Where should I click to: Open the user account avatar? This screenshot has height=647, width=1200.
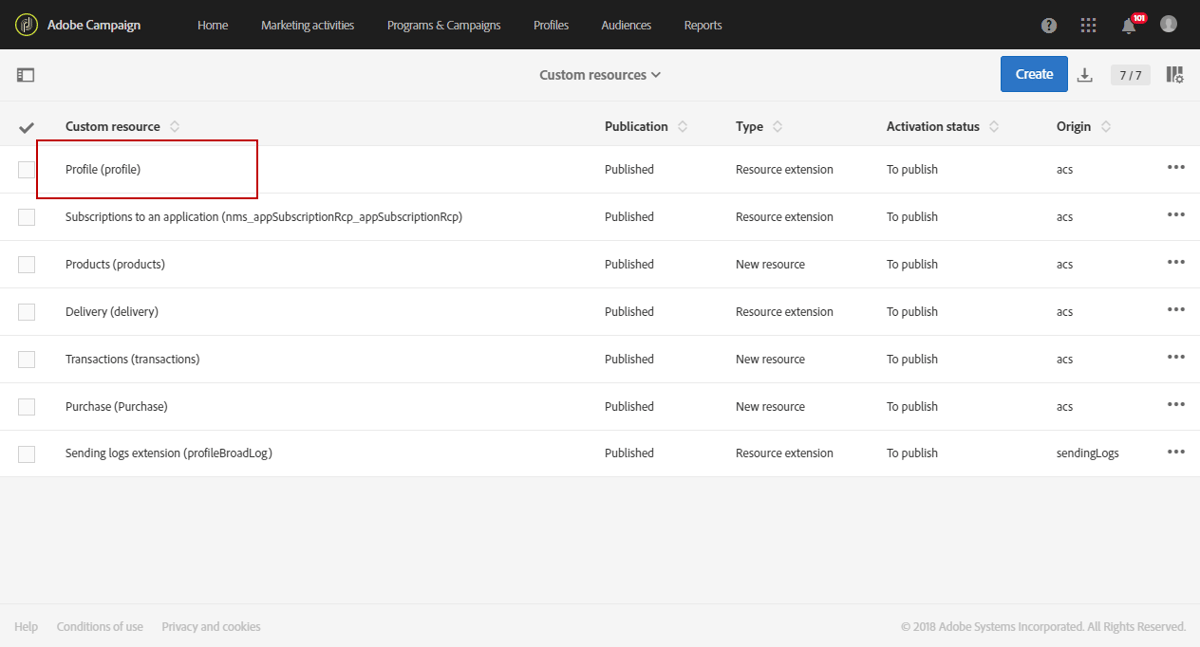click(x=1168, y=24)
